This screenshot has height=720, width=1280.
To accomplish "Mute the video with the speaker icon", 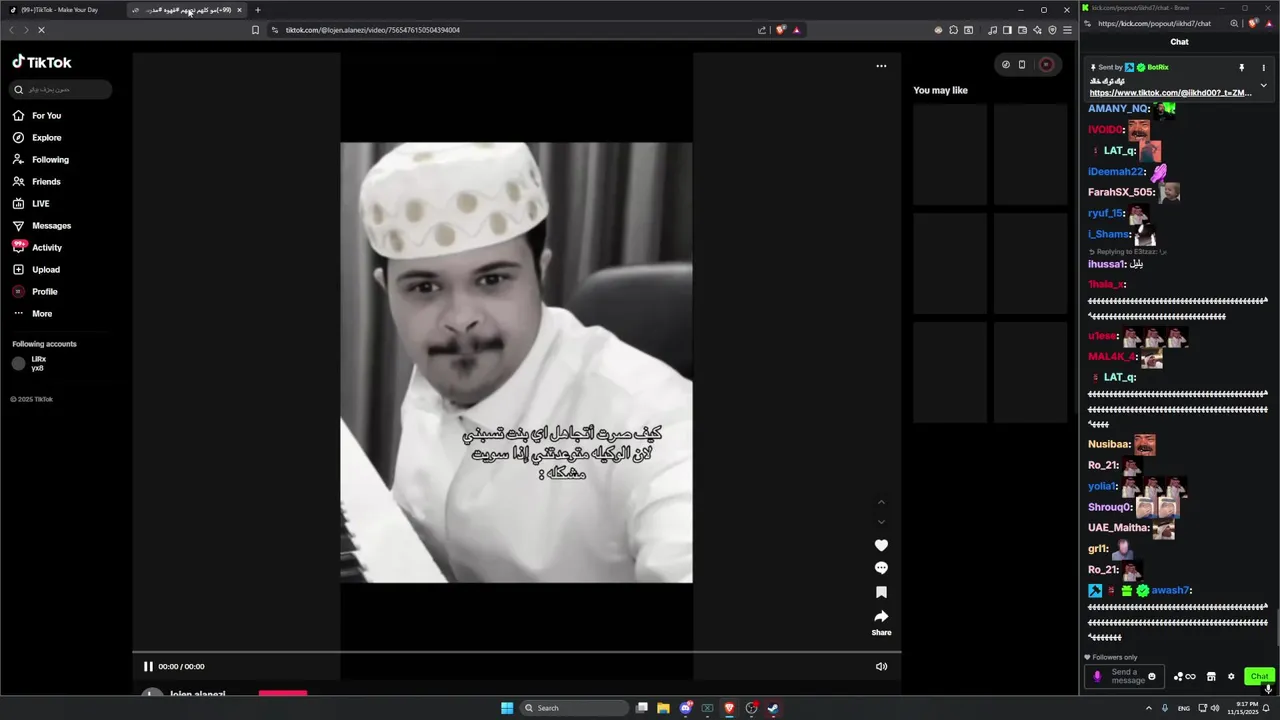I will pos(881,667).
